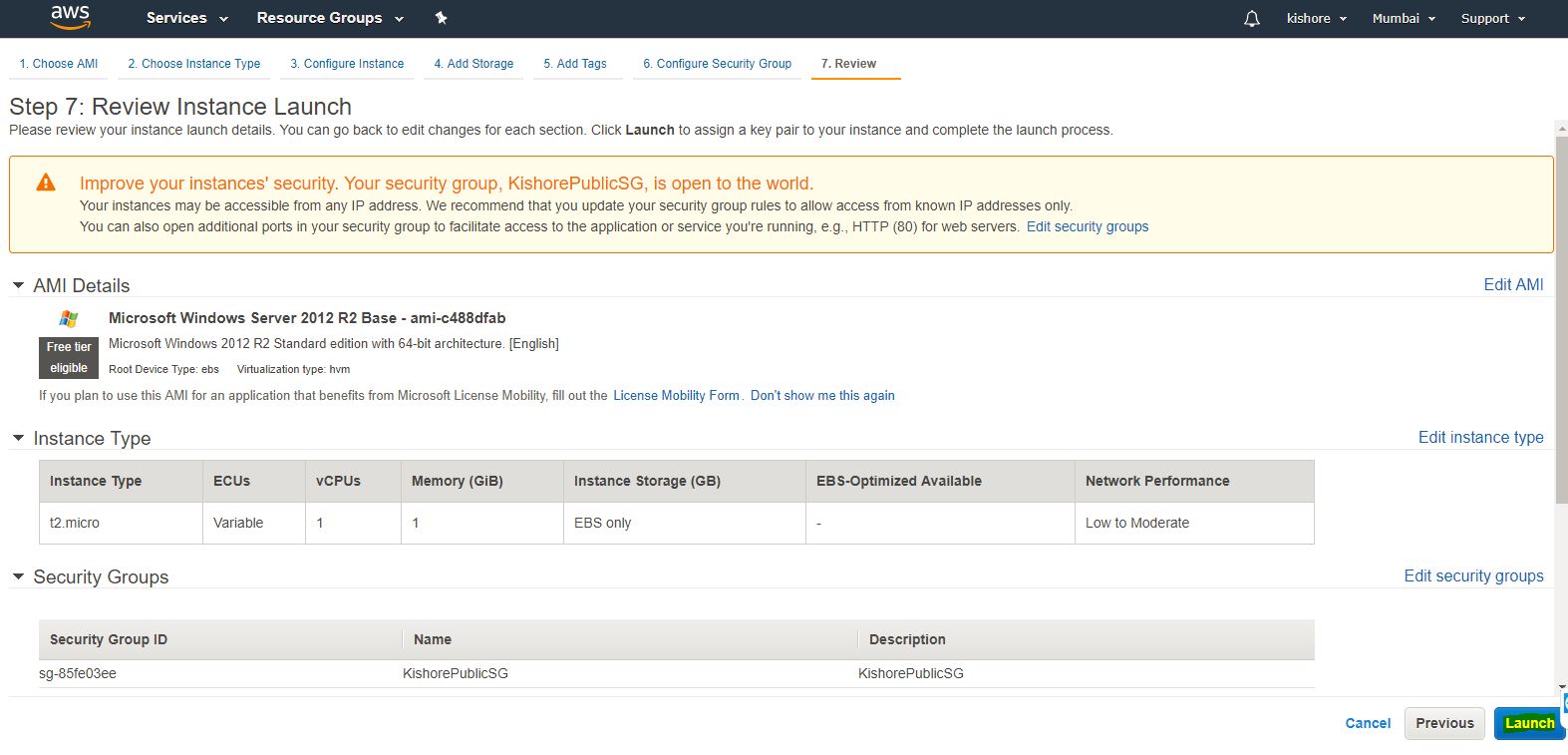
Task: Open the Support menu
Action: point(1492,19)
